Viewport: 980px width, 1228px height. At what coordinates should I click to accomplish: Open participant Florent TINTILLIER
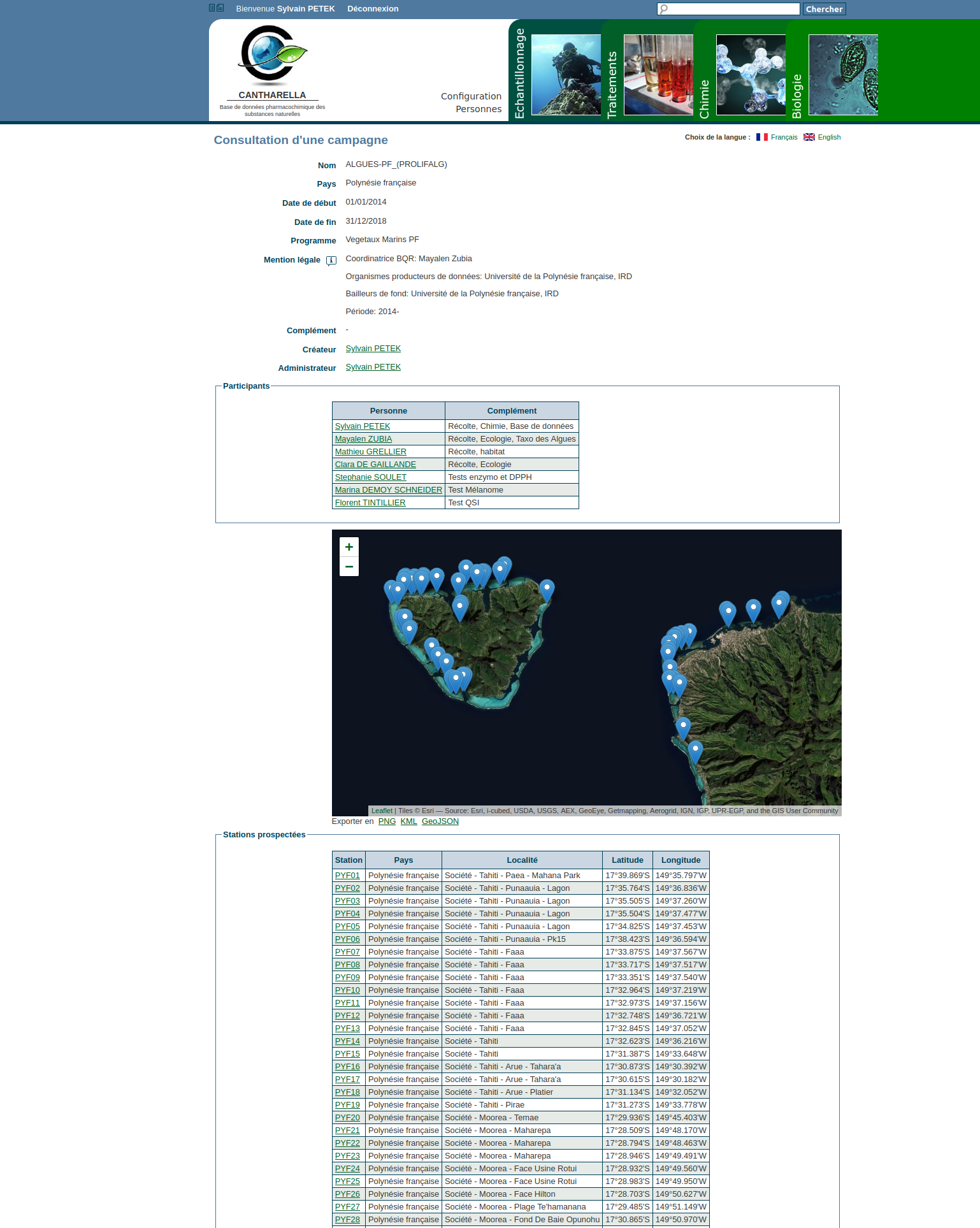(370, 503)
